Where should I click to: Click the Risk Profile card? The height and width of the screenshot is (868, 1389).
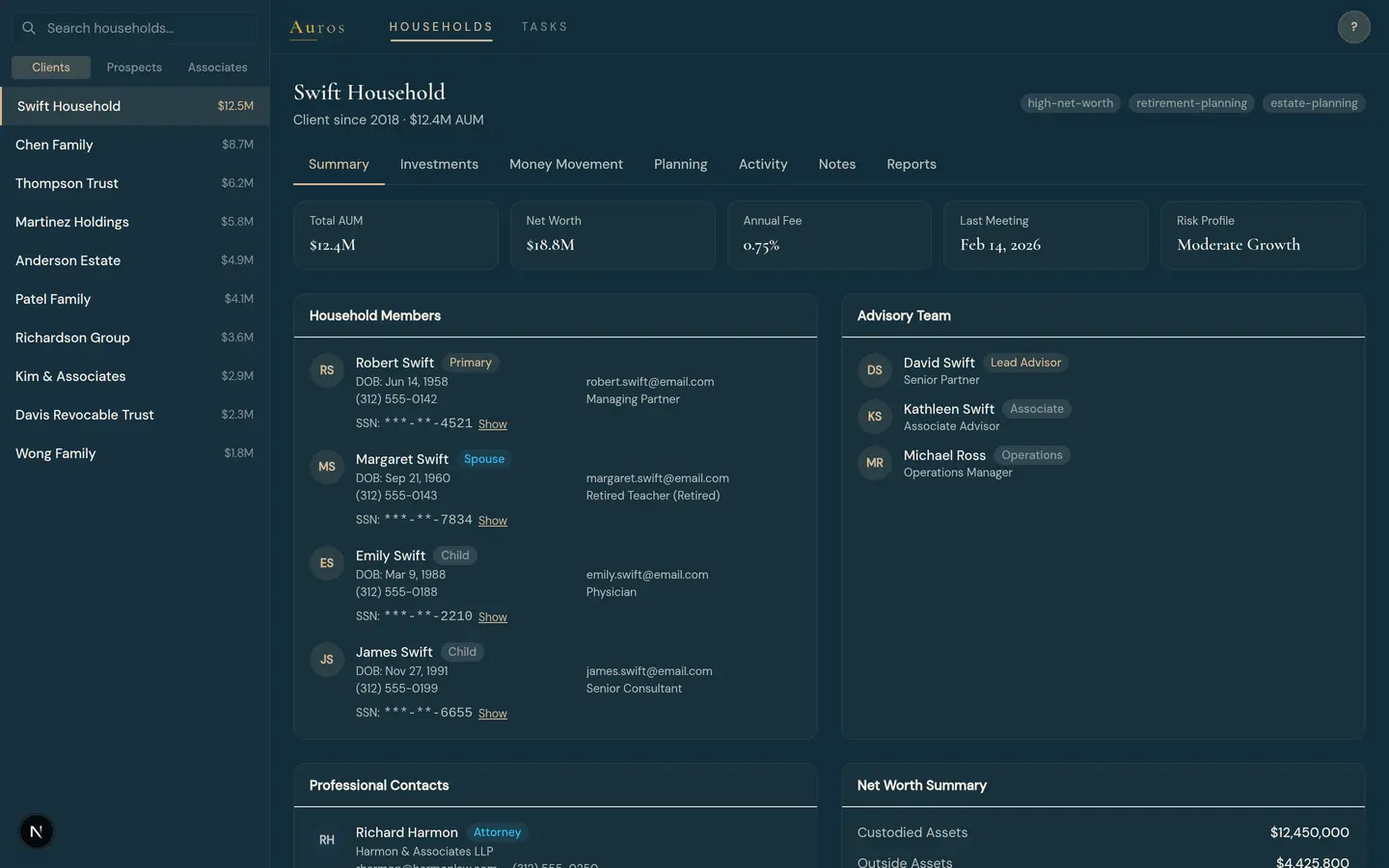coord(1263,234)
